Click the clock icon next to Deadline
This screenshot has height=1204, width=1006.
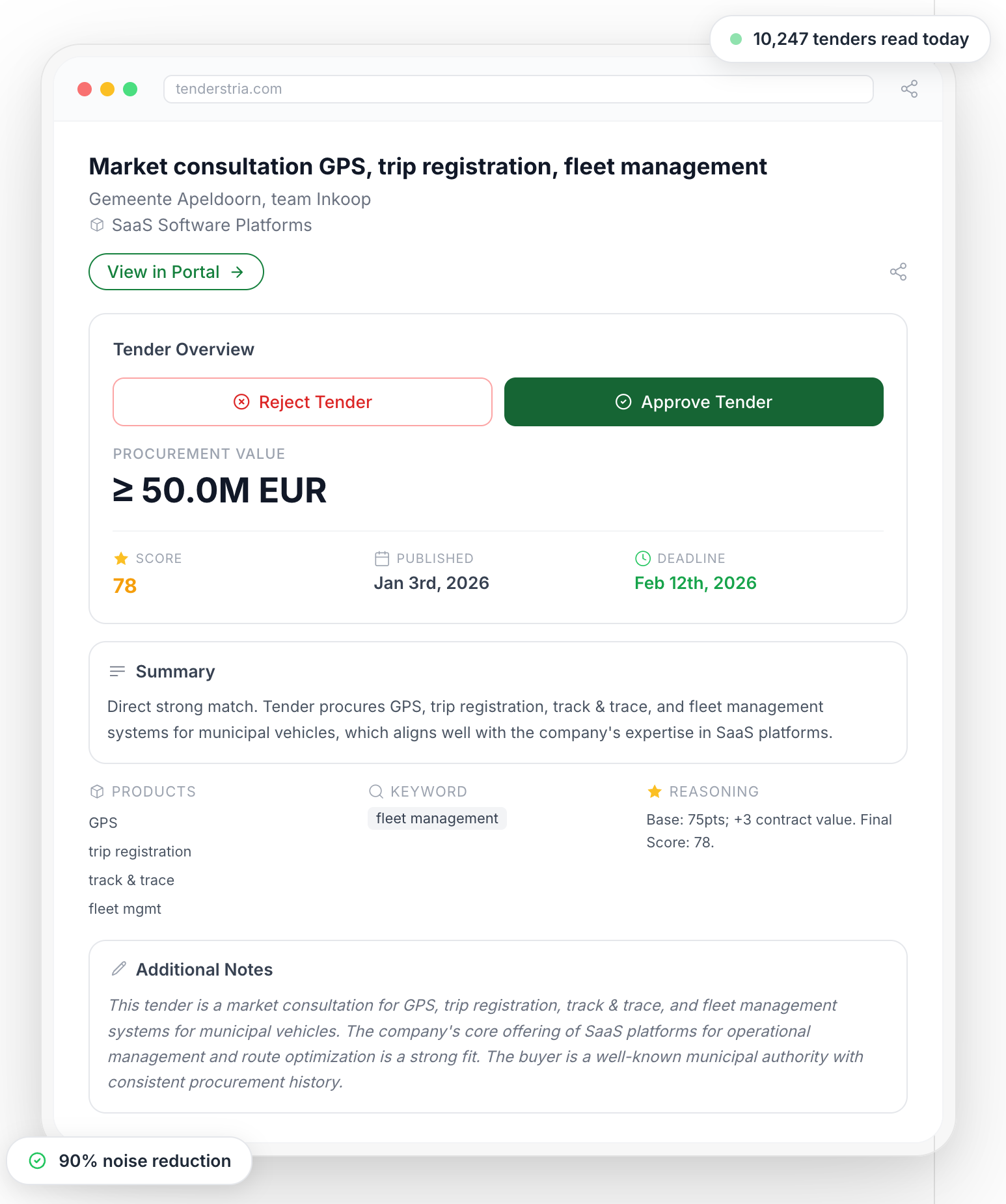pos(642,558)
